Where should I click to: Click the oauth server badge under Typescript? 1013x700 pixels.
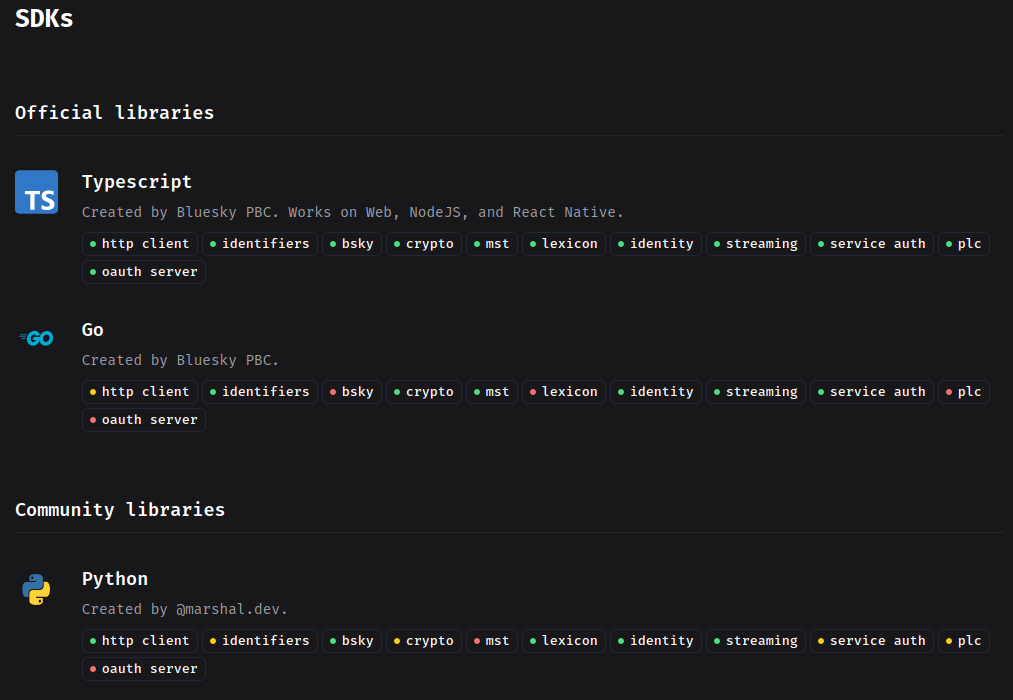click(x=143, y=271)
